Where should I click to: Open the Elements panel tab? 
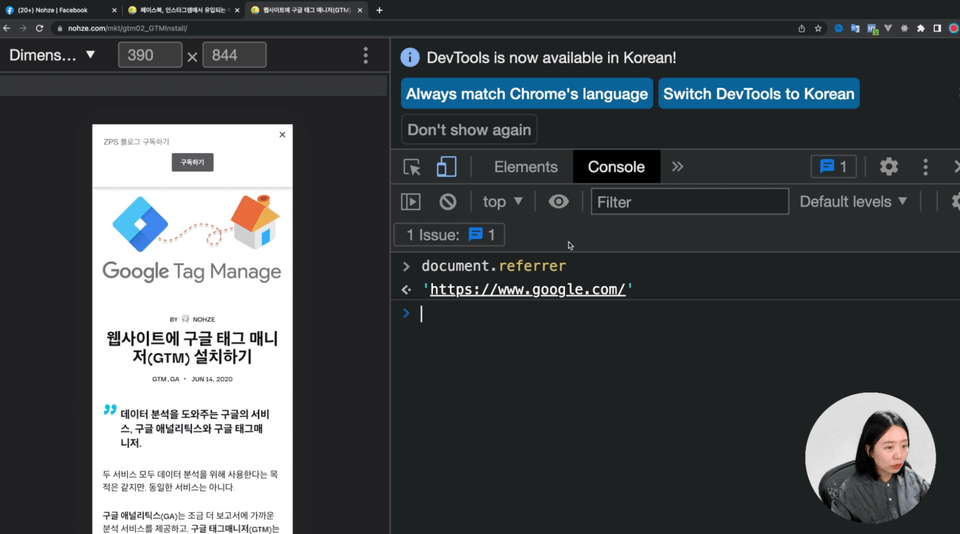point(526,167)
